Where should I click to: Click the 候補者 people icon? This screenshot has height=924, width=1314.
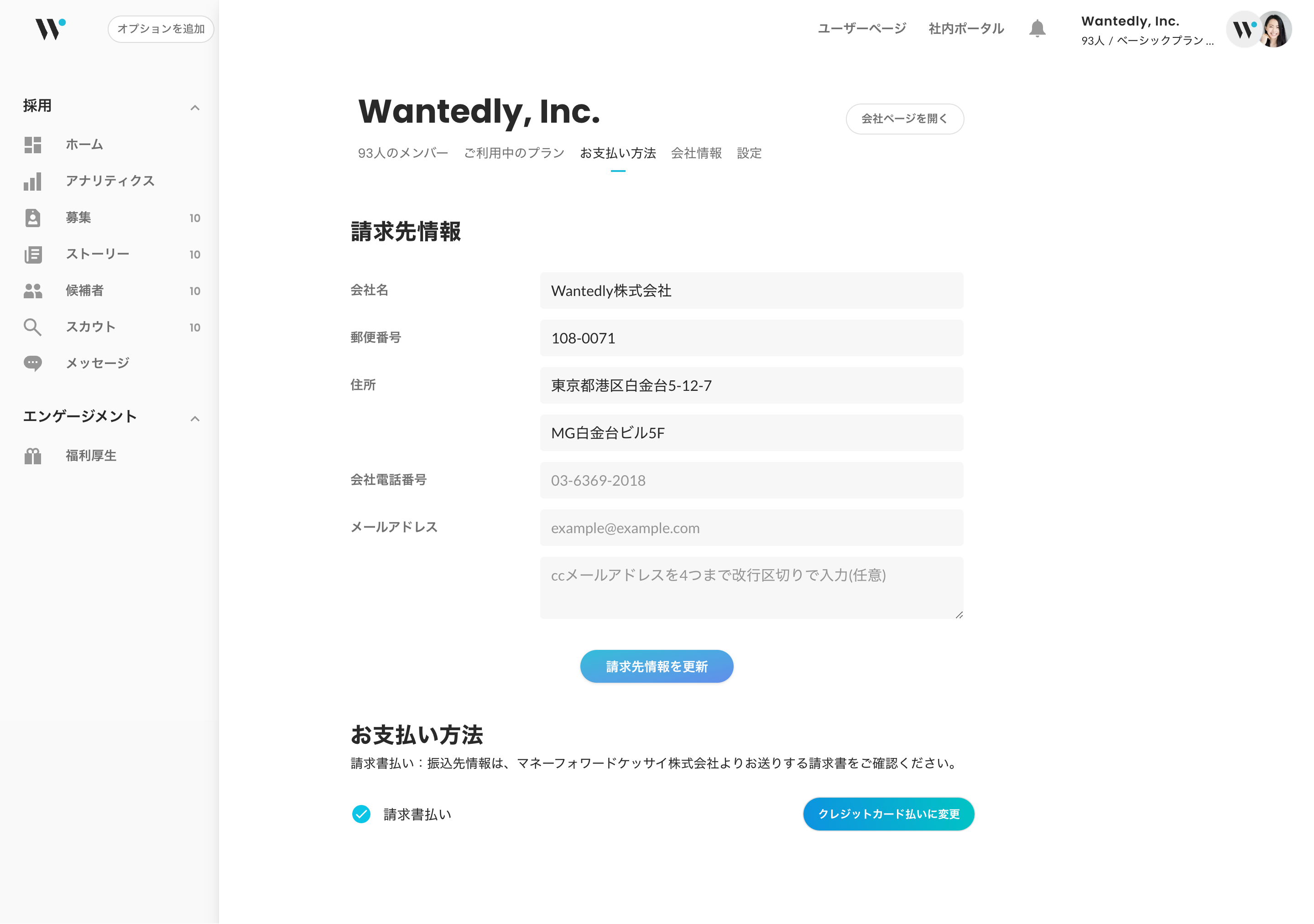pos(32,291)
